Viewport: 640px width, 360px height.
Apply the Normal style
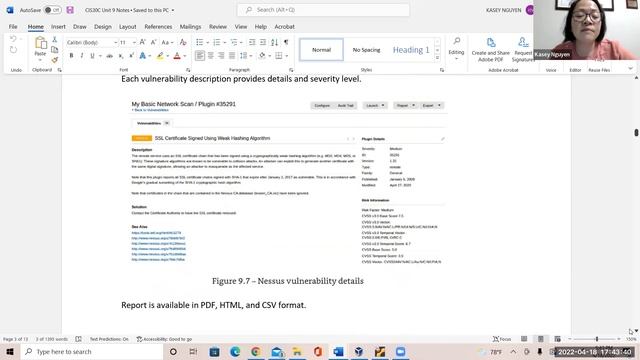[322, 50]
